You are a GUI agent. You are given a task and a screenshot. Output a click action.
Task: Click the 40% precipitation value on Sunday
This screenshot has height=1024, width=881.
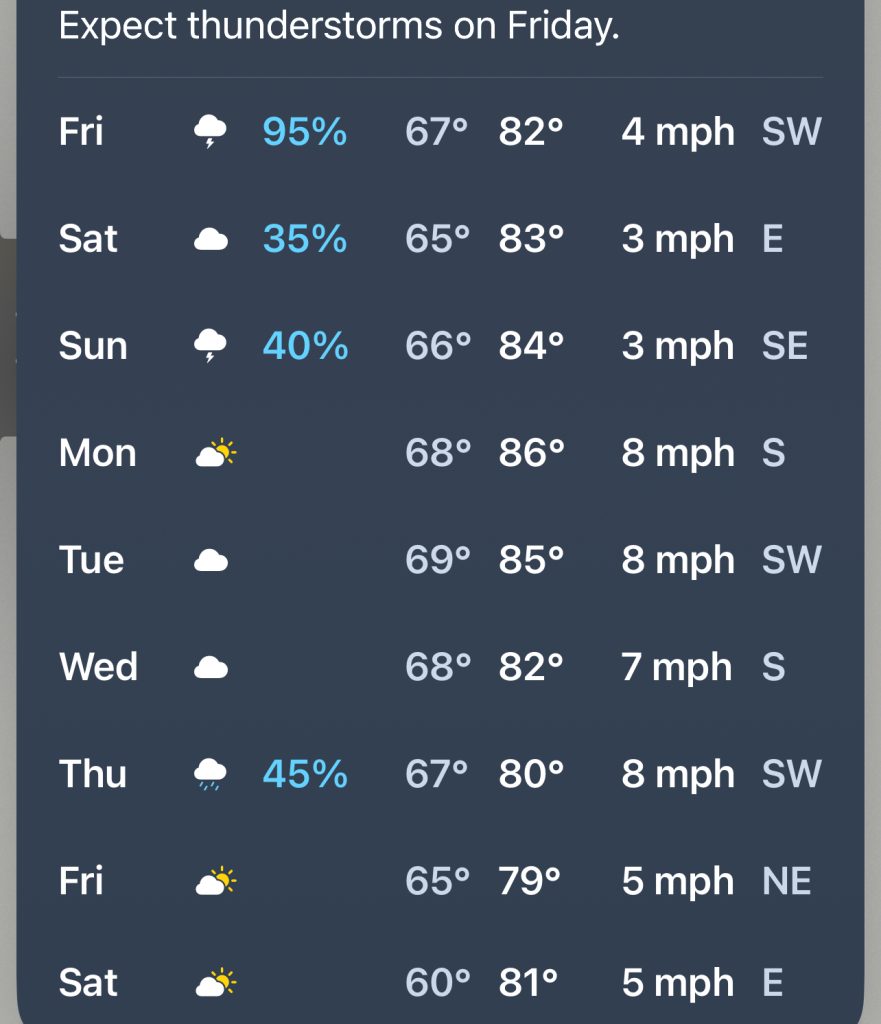[x=304, y=347]
